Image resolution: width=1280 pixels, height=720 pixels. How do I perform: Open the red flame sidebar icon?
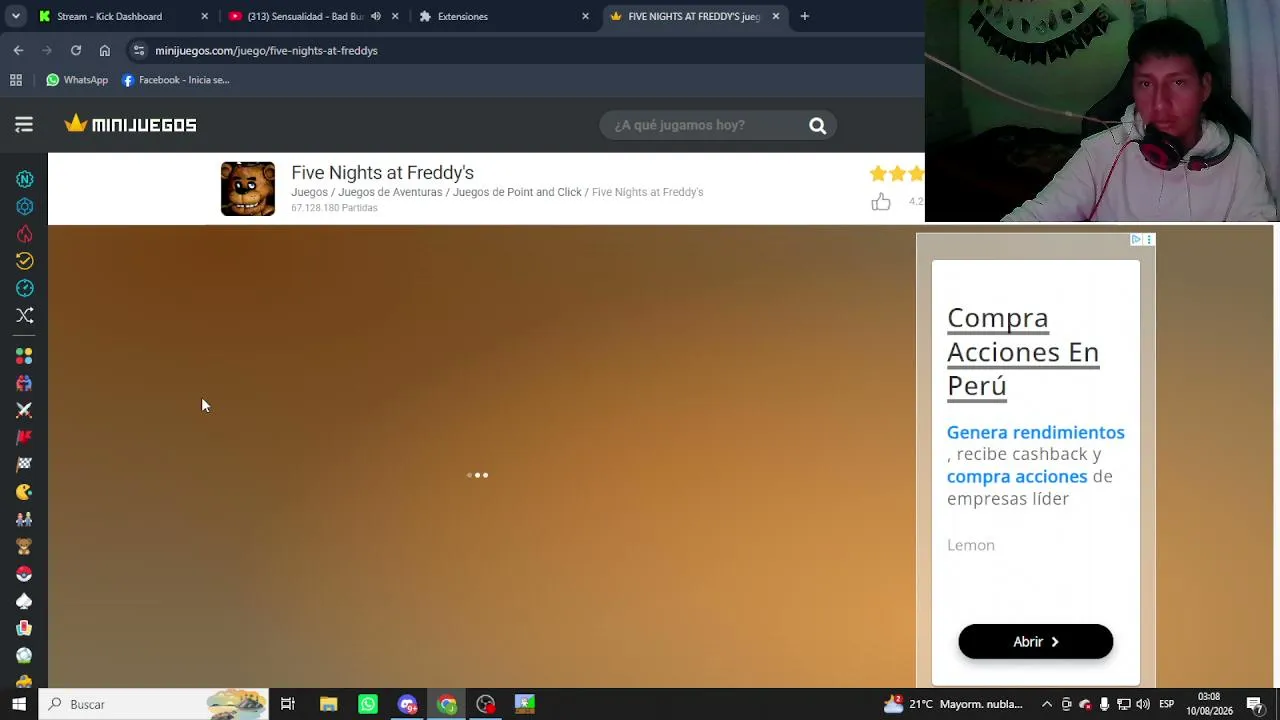25,234
